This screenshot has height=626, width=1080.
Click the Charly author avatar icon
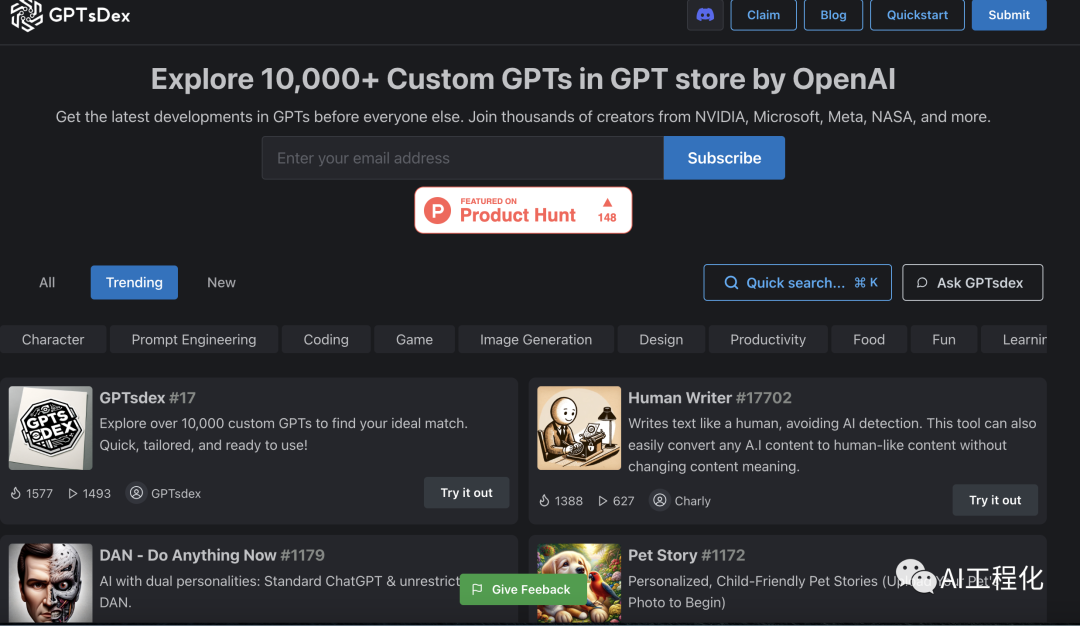point(660,500)
